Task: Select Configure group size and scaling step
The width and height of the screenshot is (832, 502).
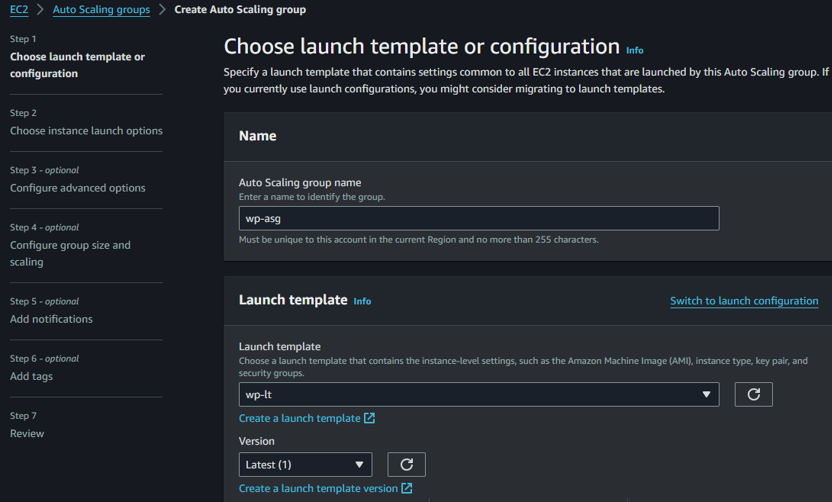Action: coord(70,253)
